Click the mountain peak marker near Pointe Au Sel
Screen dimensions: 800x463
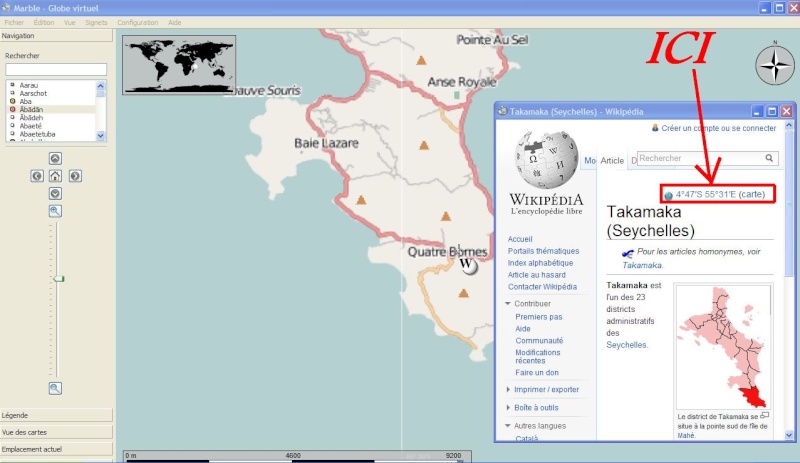[x=421, y=60]
